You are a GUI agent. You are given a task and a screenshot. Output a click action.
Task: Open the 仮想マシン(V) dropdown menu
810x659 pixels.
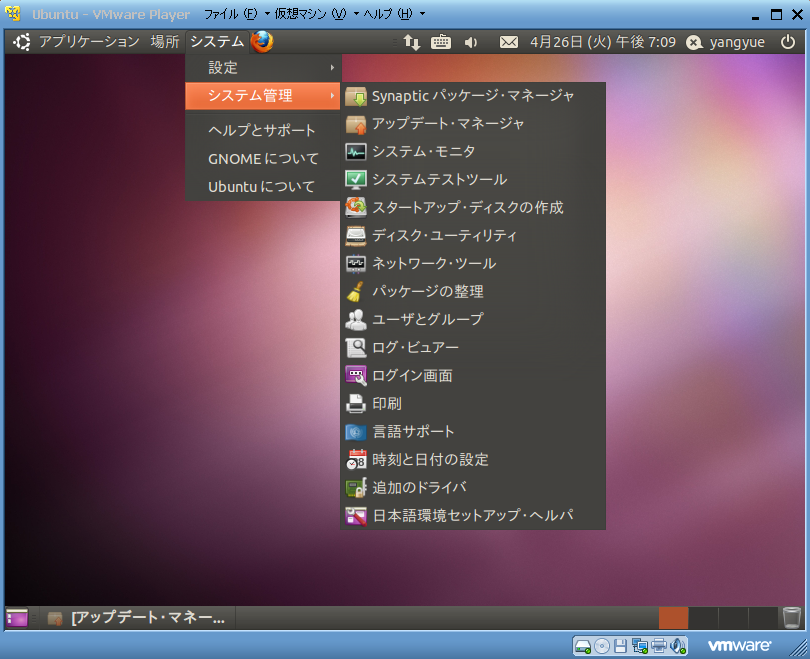click(x=316, y=14)
